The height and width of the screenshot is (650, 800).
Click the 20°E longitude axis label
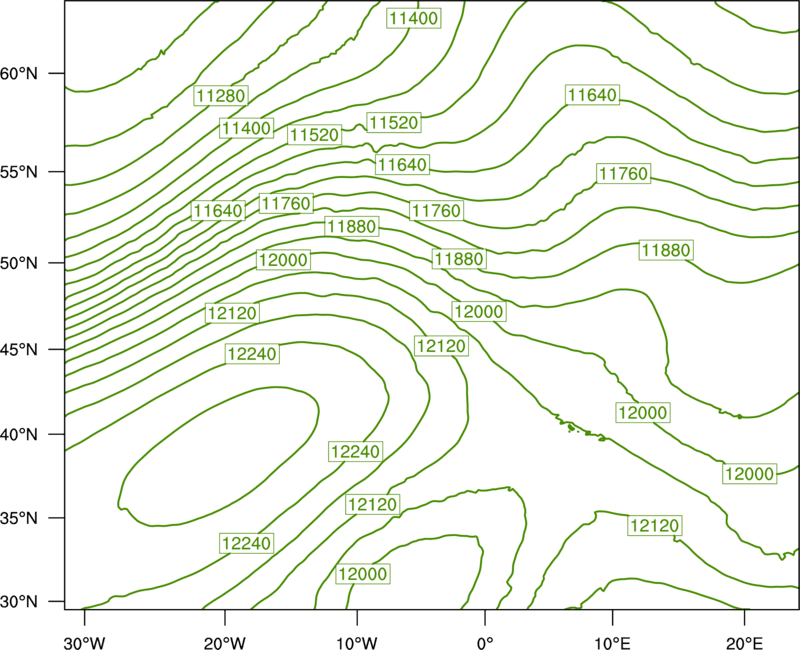tap(744, 643)
